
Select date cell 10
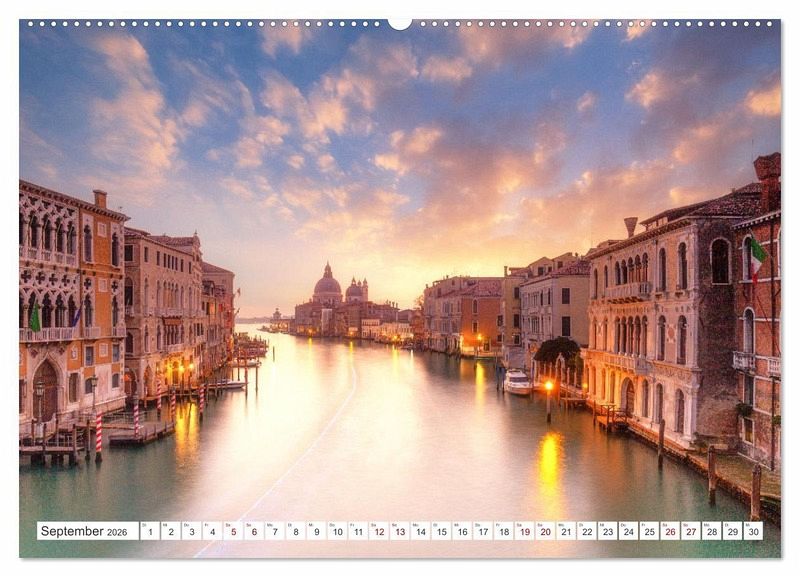pos(337,531)
